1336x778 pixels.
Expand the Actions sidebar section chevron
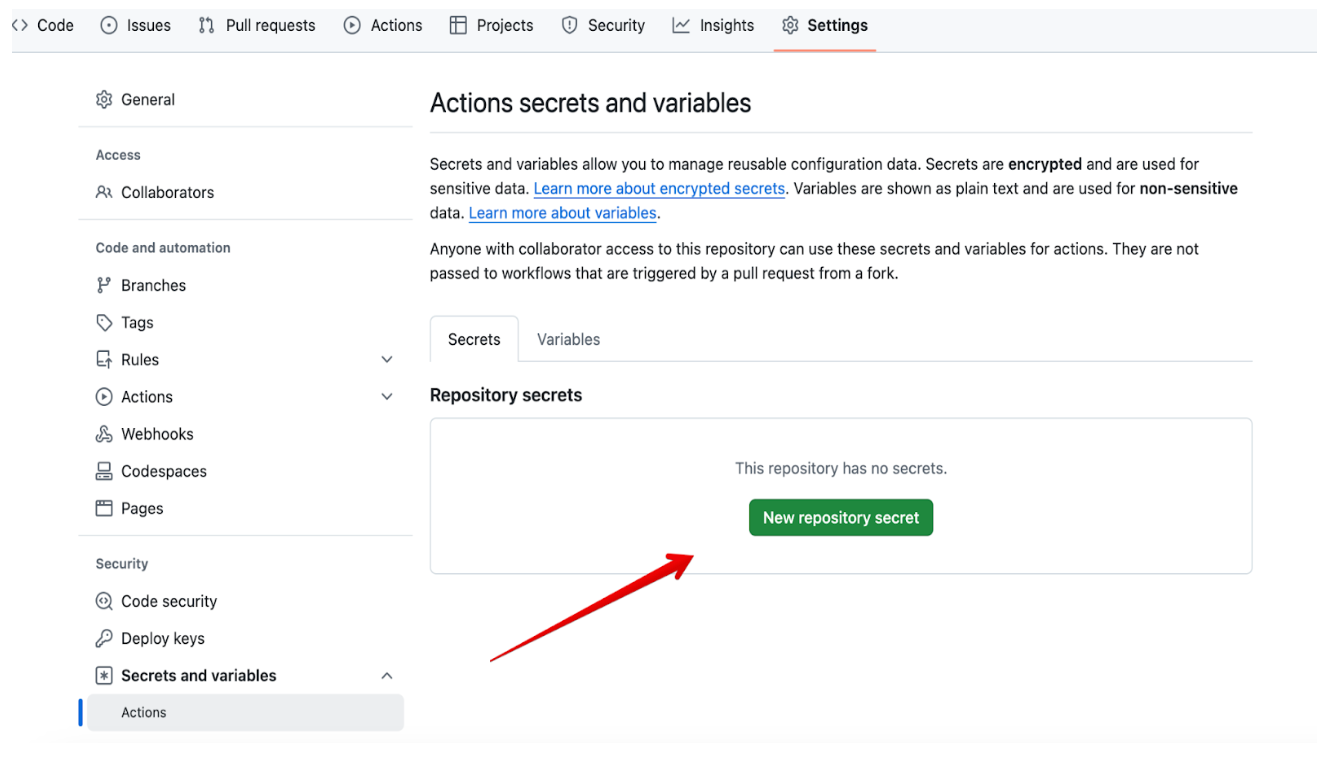point(387,397)
